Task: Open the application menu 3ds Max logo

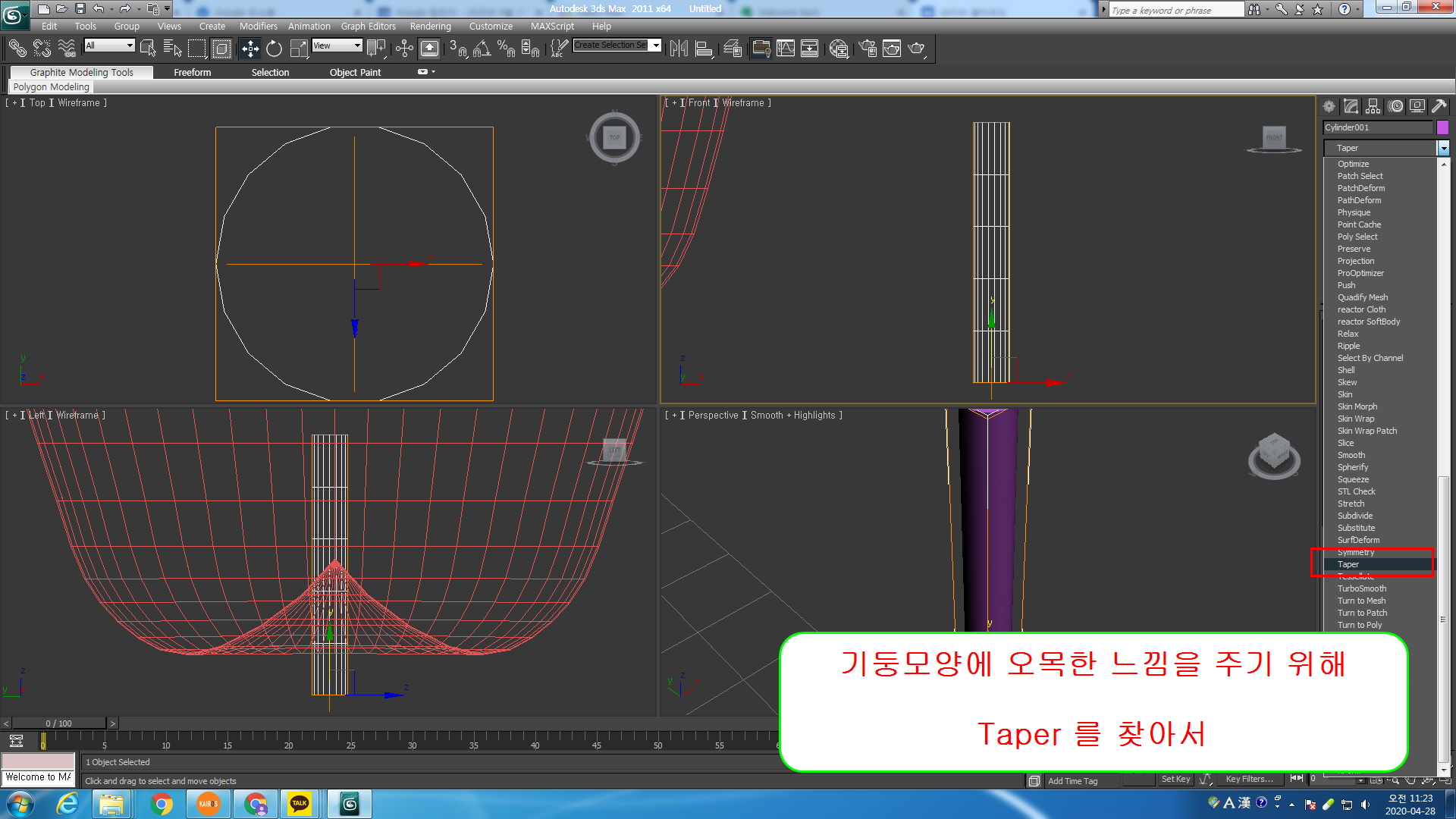Action: [x=14, y=14]
